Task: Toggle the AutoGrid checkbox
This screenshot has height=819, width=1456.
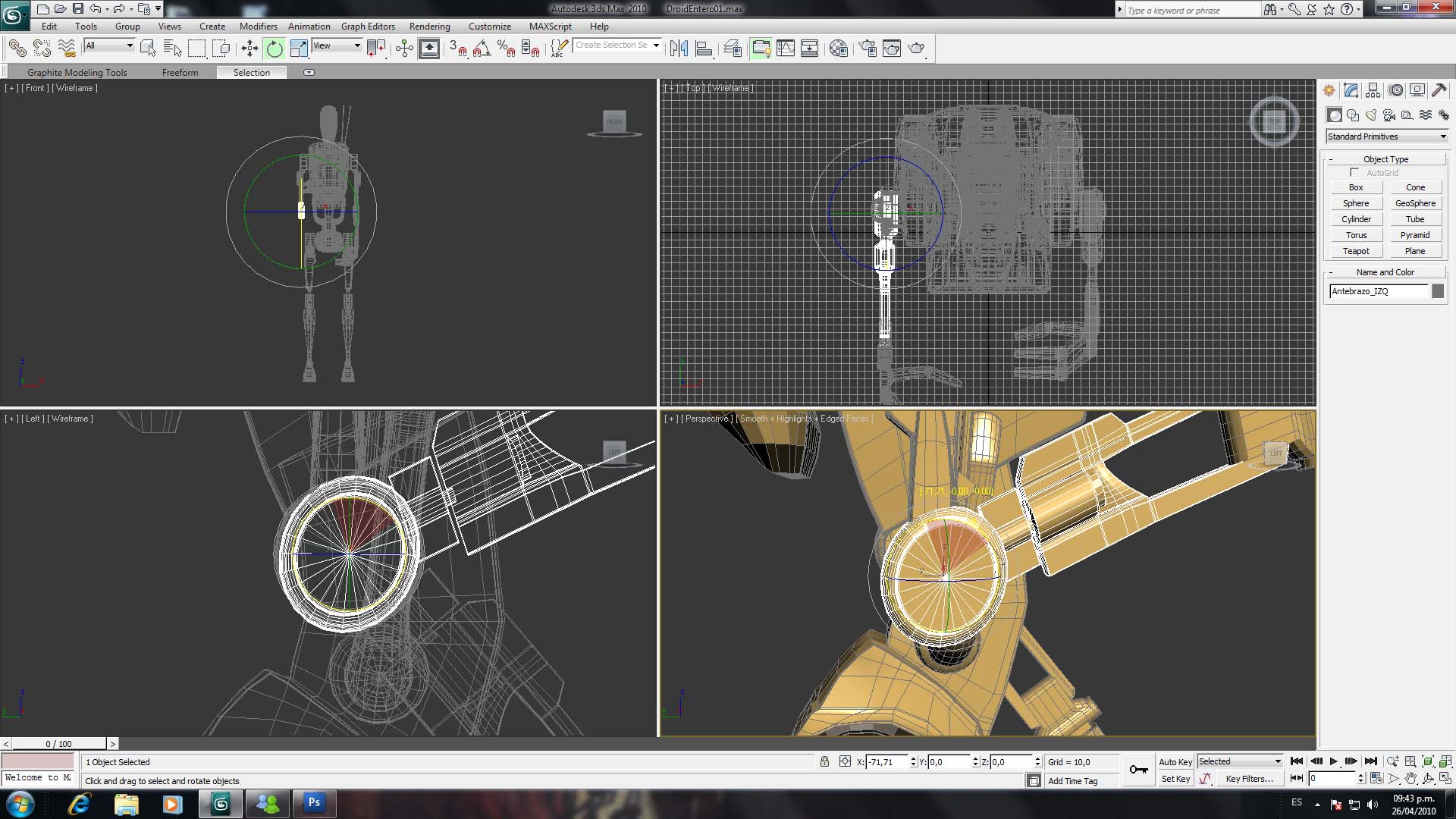Action: [x=1354, y=173]
